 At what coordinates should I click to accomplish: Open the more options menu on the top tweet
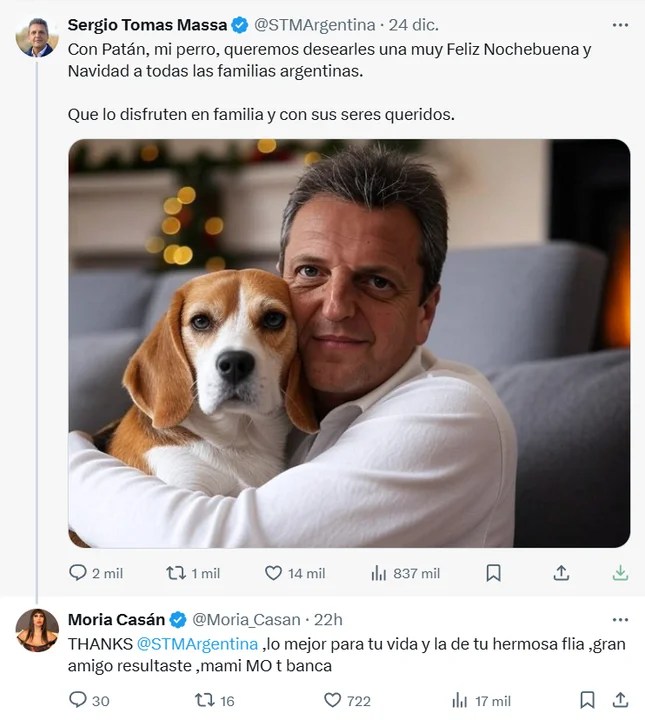[x=620, y=25]
